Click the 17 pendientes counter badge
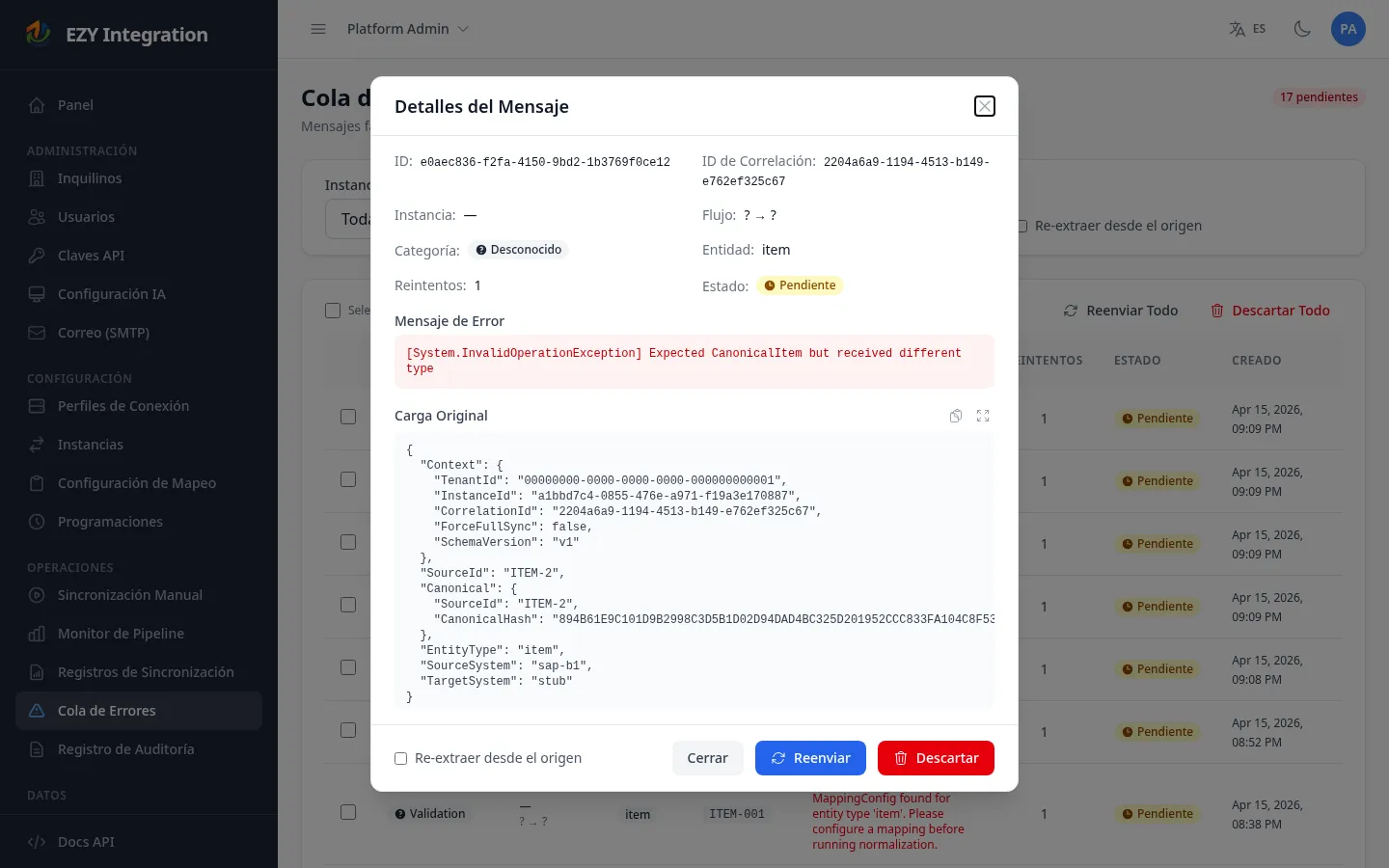Screen dimensions: 1389x868 point(1319,97)
